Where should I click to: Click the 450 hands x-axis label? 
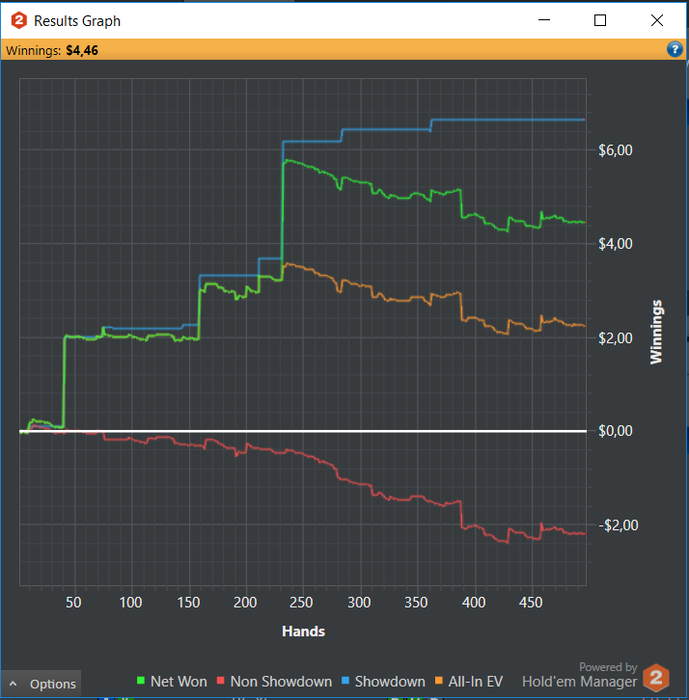(x=530, y=603)
